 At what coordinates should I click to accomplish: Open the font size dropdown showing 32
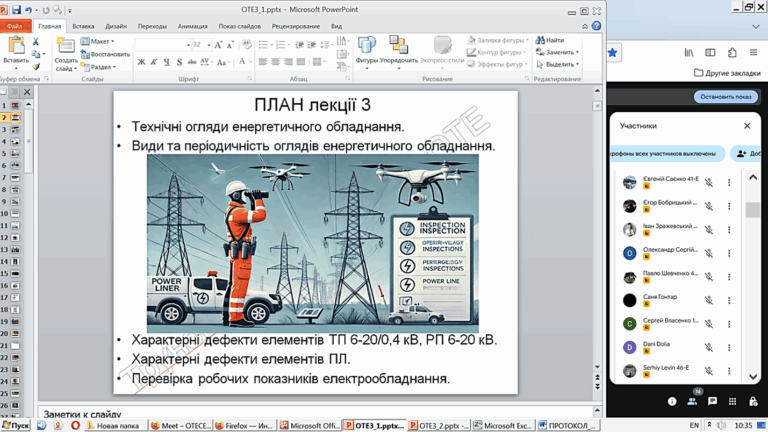point(209,45)
